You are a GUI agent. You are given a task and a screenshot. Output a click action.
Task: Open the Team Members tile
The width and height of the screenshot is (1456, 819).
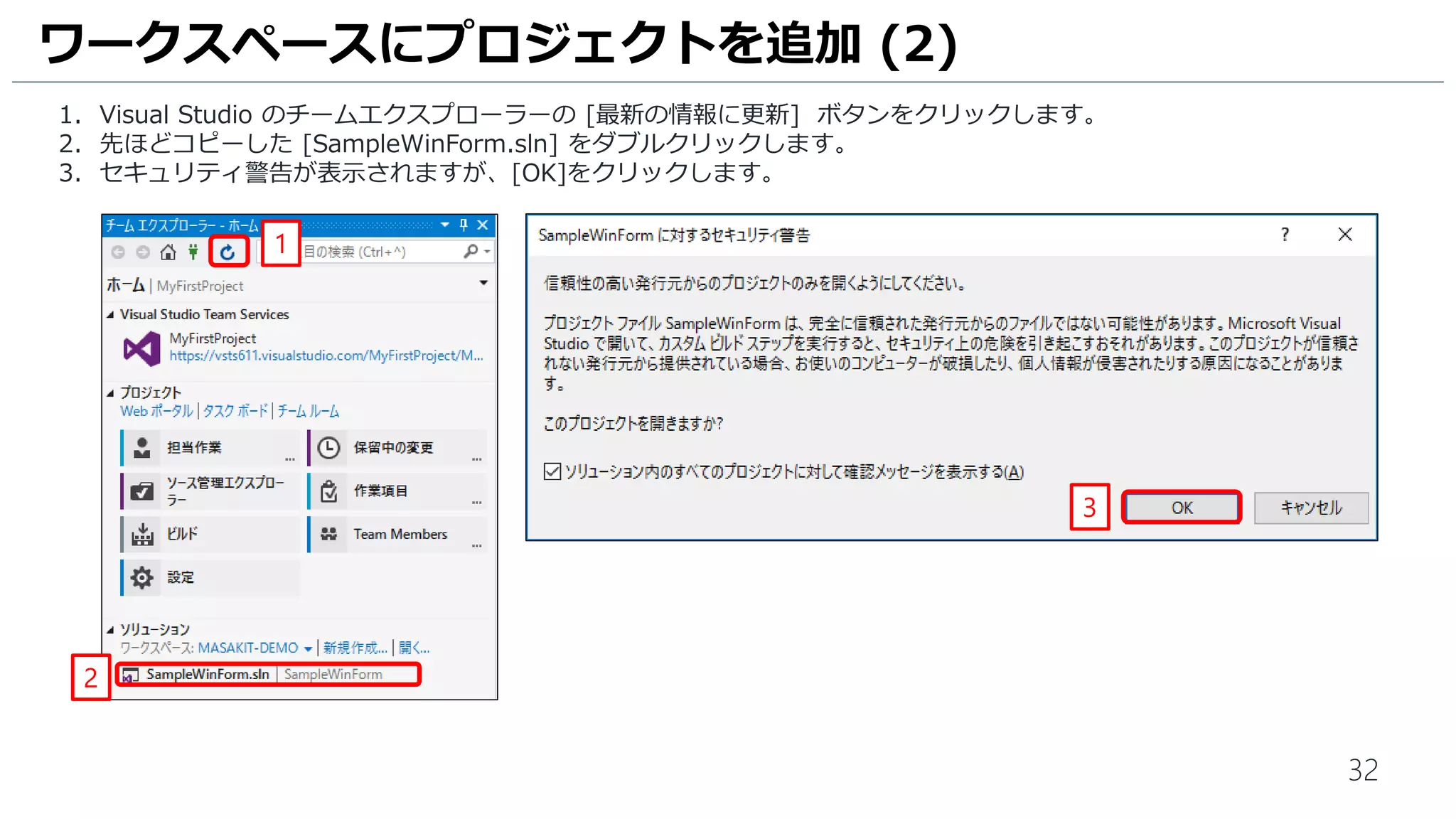point(397,535)
